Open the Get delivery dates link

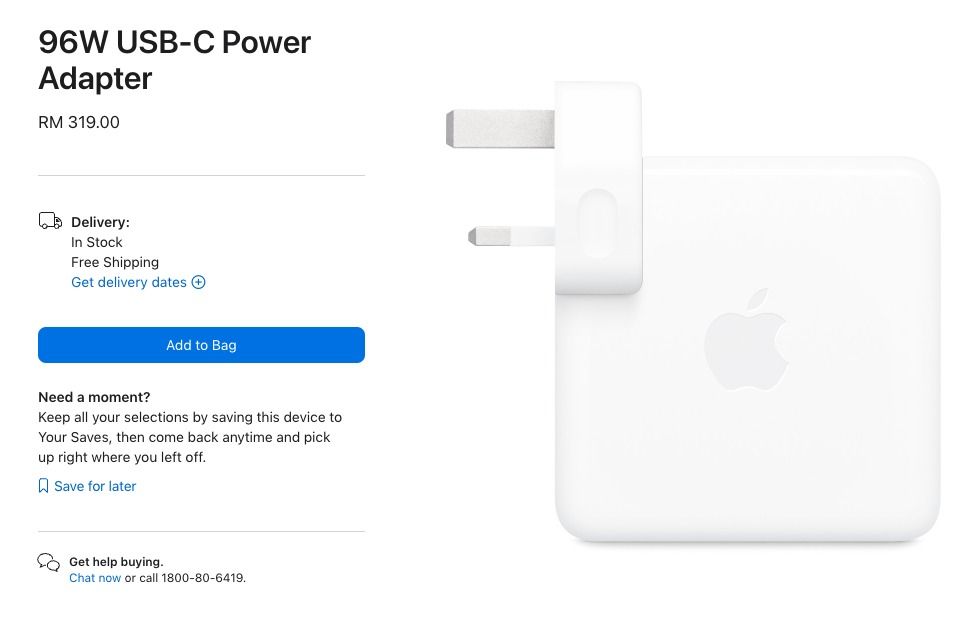[129, 282]
